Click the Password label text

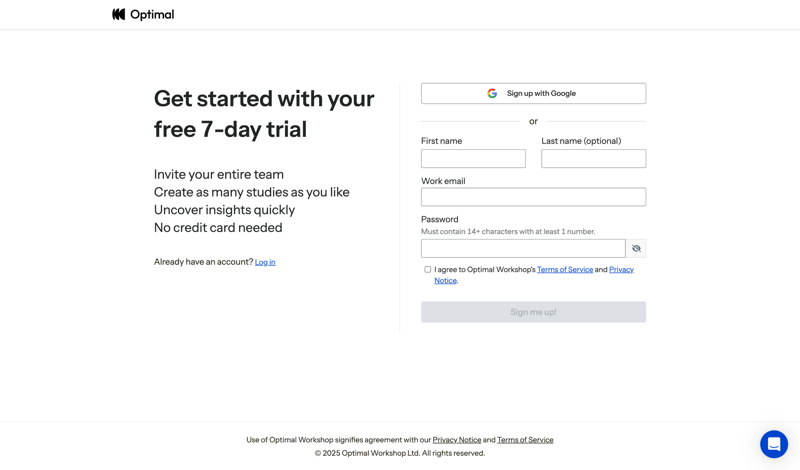[439, 219]
